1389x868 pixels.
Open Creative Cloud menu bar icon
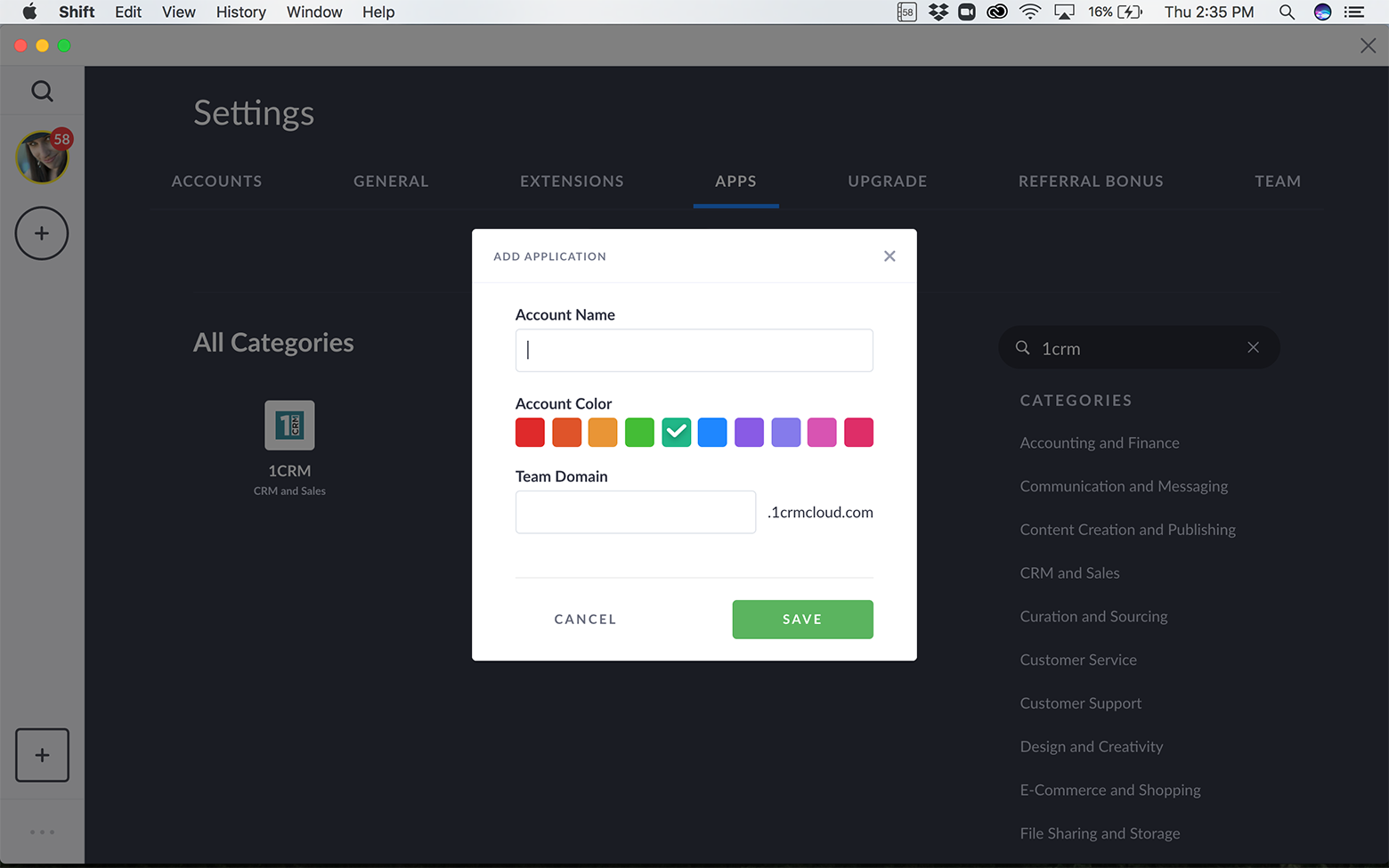coord(997,12)
